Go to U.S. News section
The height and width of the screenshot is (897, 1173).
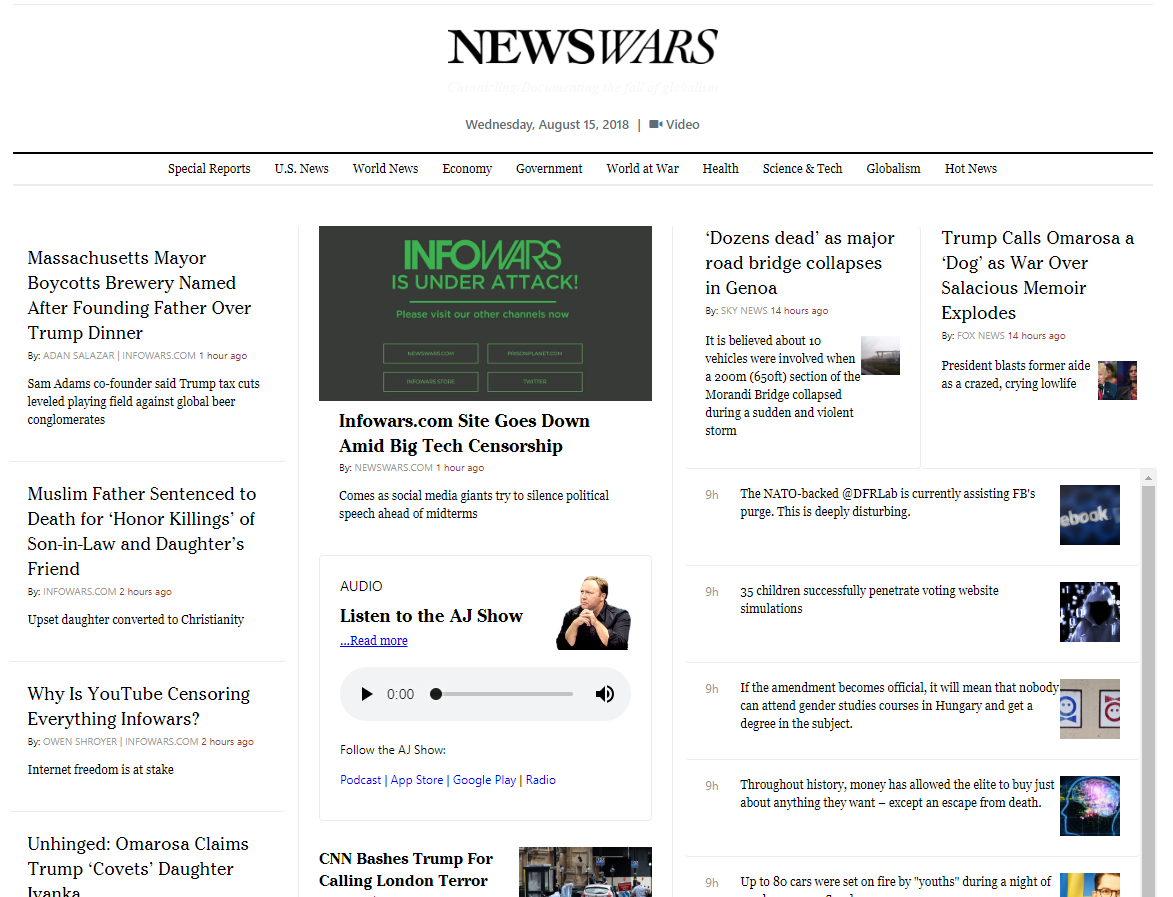[301, 168]
